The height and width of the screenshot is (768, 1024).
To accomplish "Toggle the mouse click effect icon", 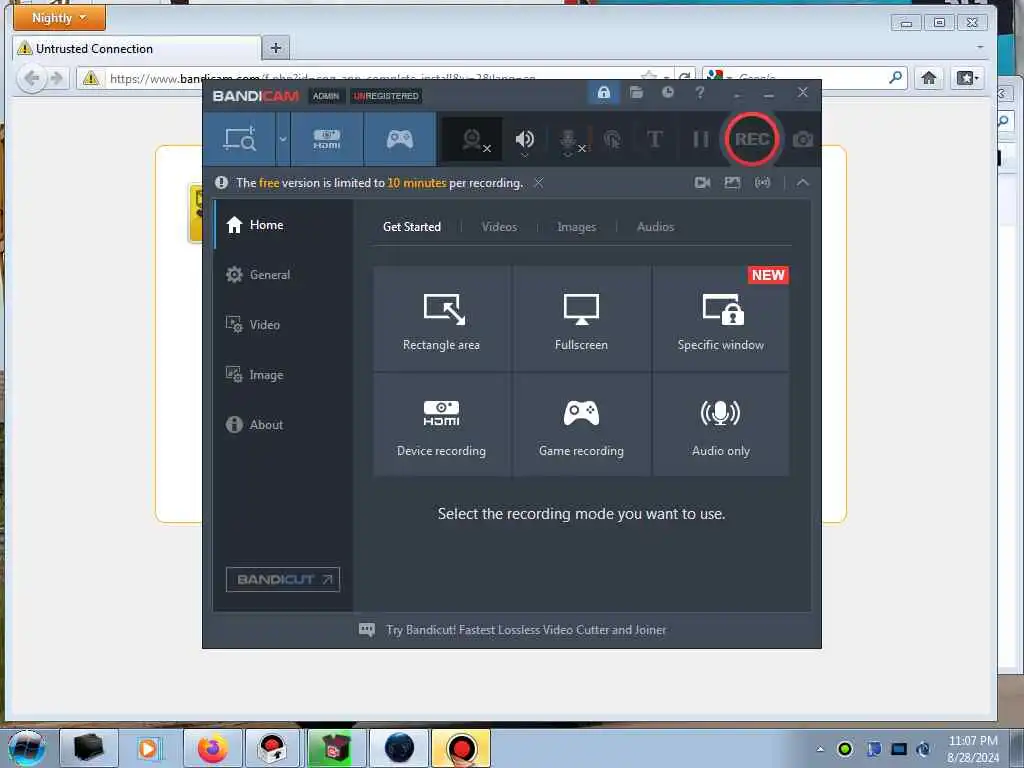I will pos(613,139).
